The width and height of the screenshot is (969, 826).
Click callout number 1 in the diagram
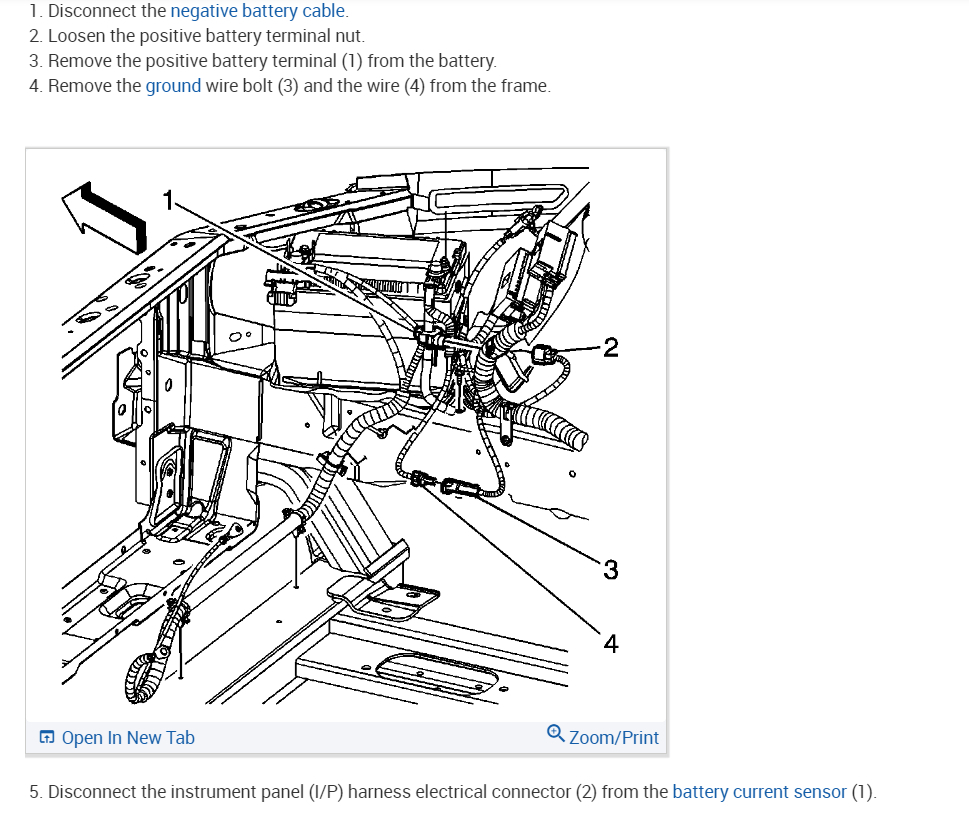point(168,200)
